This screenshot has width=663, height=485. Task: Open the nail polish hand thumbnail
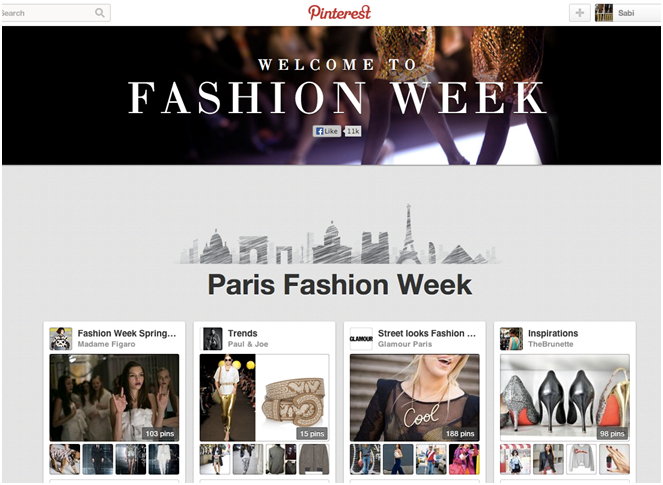pos(614,459)
